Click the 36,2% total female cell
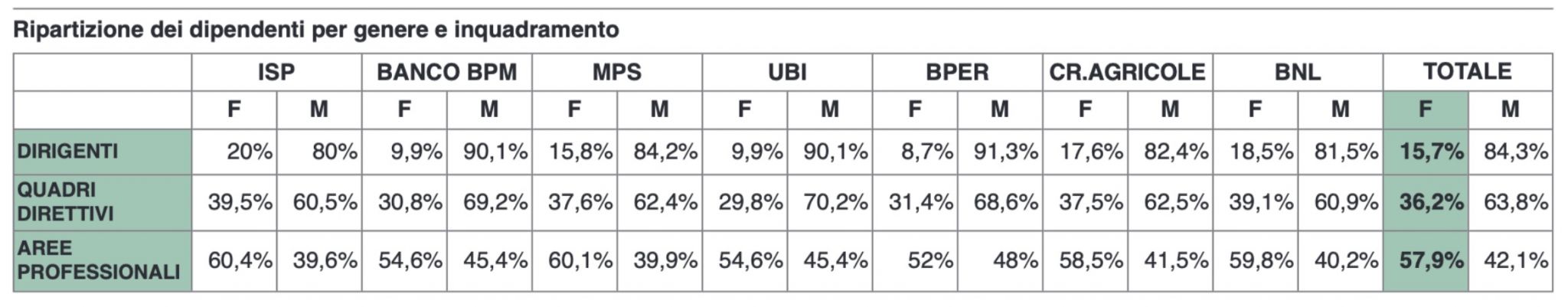This screenshot has height=307, width=1568. point(1430,202)
